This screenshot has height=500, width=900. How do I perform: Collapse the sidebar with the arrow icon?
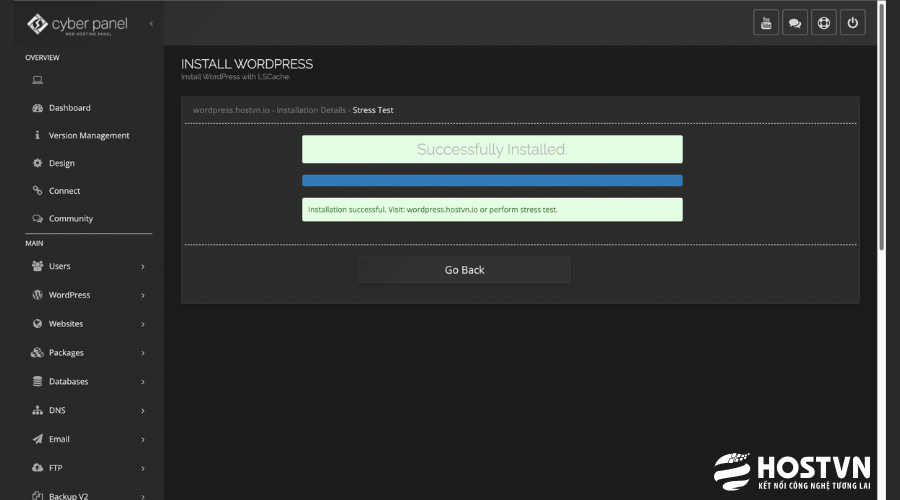[152, 24]
